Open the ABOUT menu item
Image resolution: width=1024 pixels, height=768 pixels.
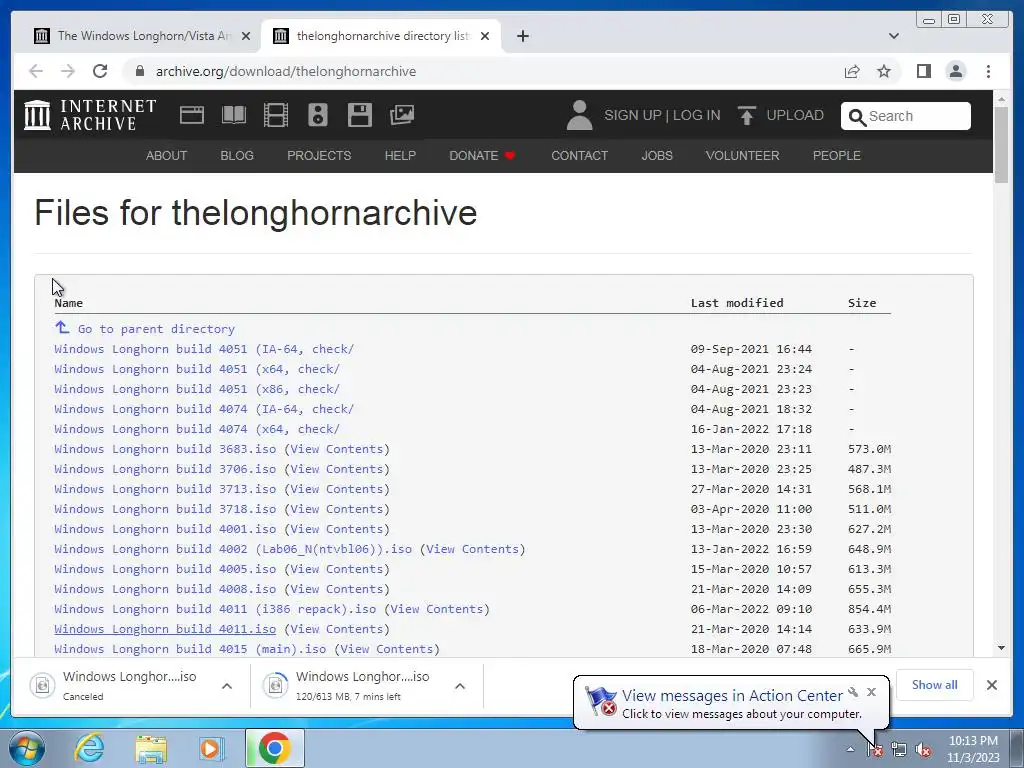click(x=167, y=155)
